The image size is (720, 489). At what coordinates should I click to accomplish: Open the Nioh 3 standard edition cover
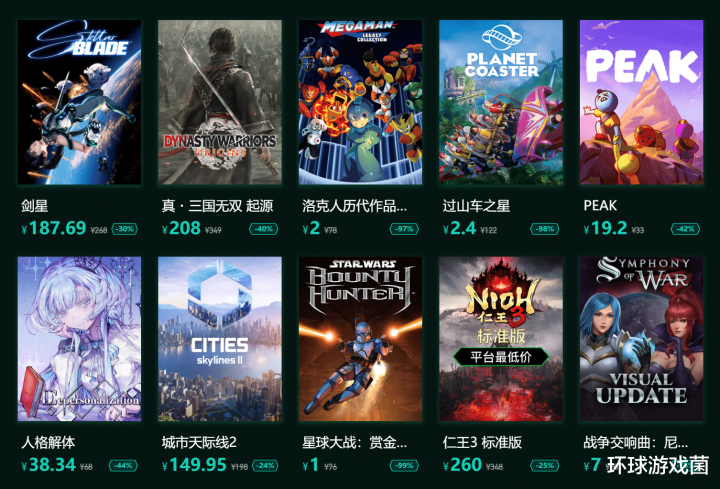click(x=501, y=339)
